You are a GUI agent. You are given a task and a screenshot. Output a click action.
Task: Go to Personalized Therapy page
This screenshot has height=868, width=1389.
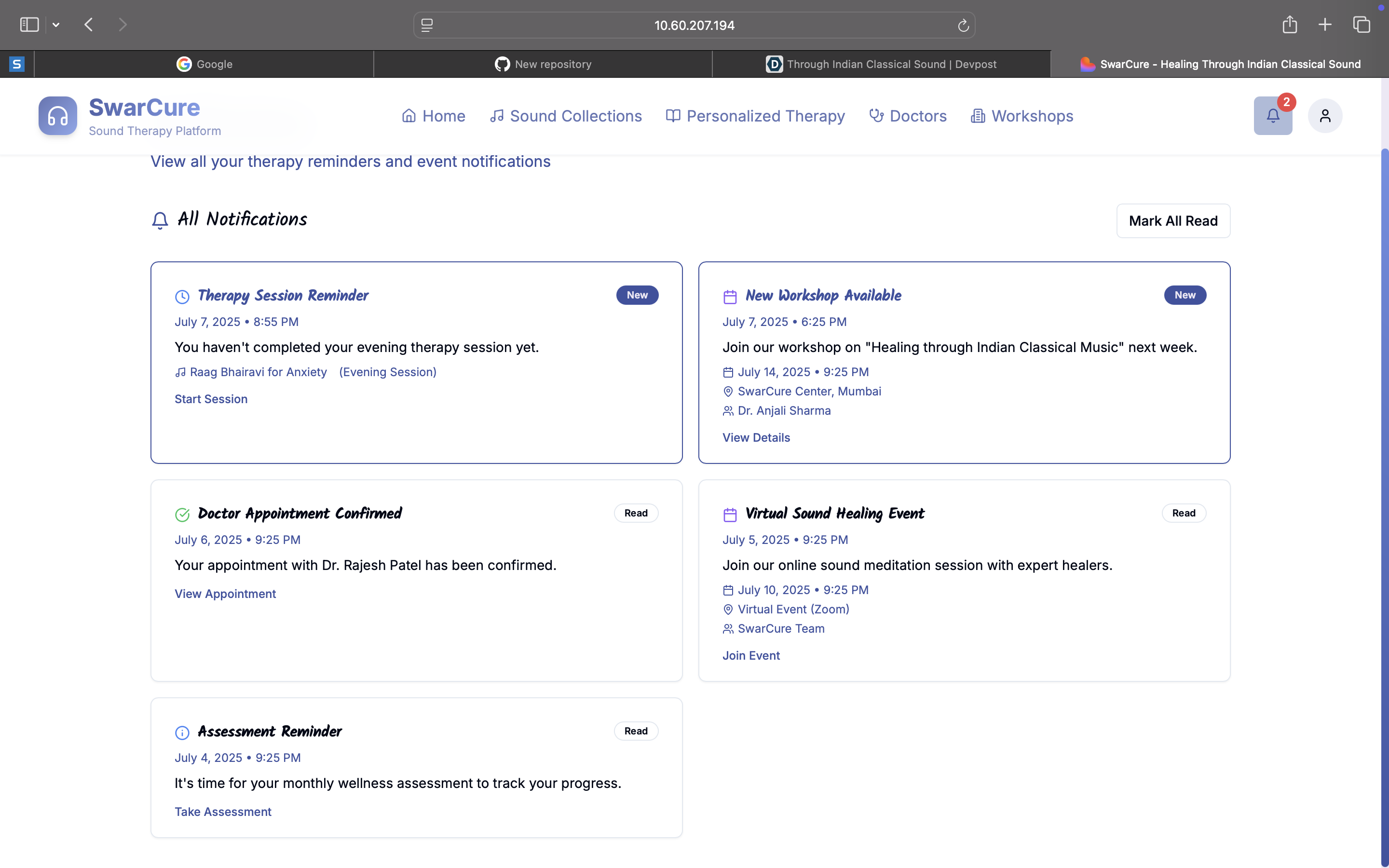[755, 116]
